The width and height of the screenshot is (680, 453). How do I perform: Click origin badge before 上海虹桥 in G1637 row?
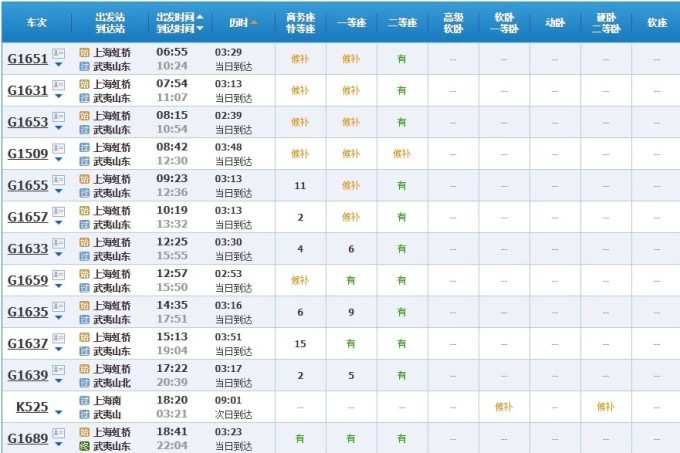point(85,338)
